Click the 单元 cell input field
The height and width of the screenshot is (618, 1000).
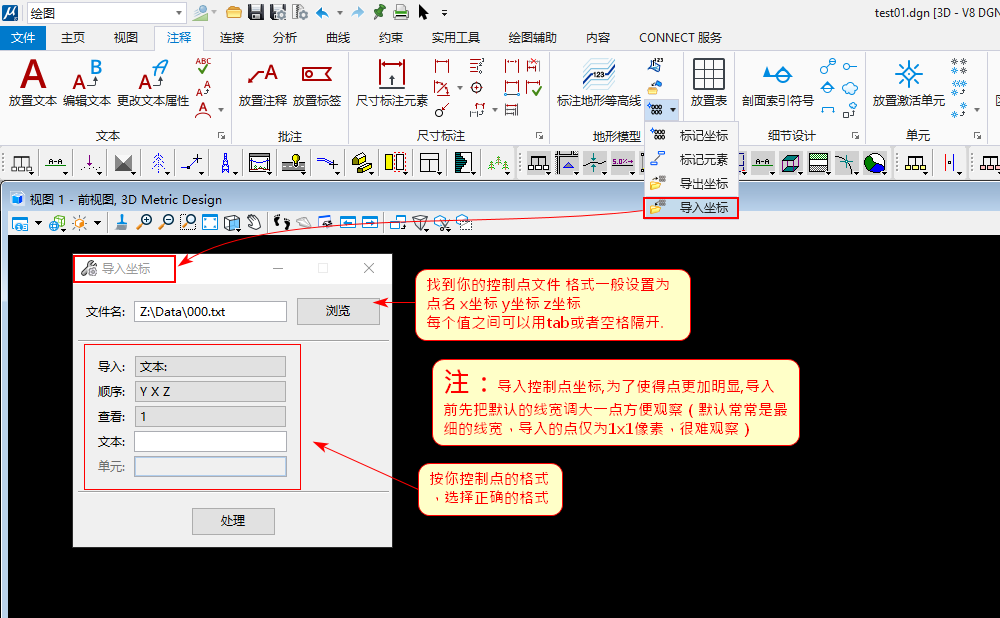(210, 466)
